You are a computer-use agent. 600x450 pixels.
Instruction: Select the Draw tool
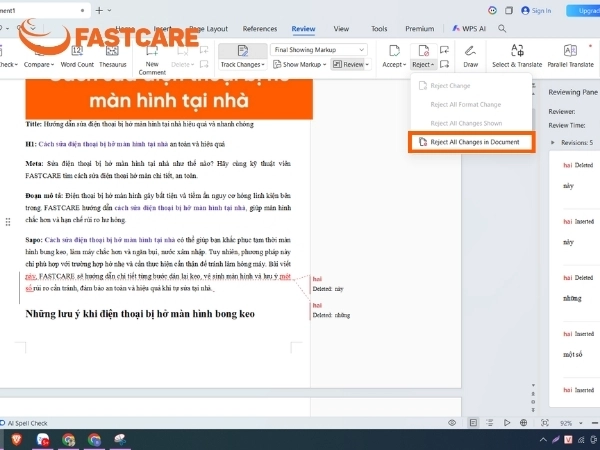pyautogui.click(x=470, y=57)
